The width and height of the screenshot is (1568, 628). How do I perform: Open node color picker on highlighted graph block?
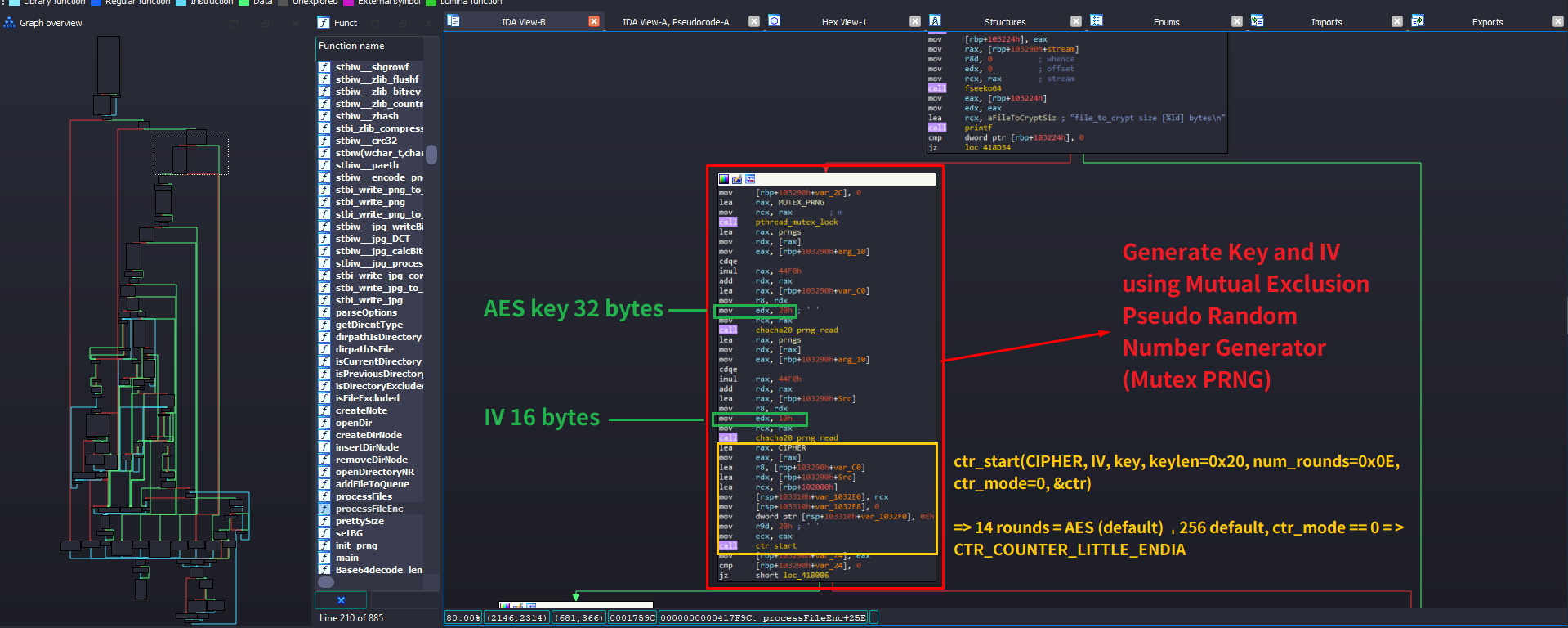[724, 179]
